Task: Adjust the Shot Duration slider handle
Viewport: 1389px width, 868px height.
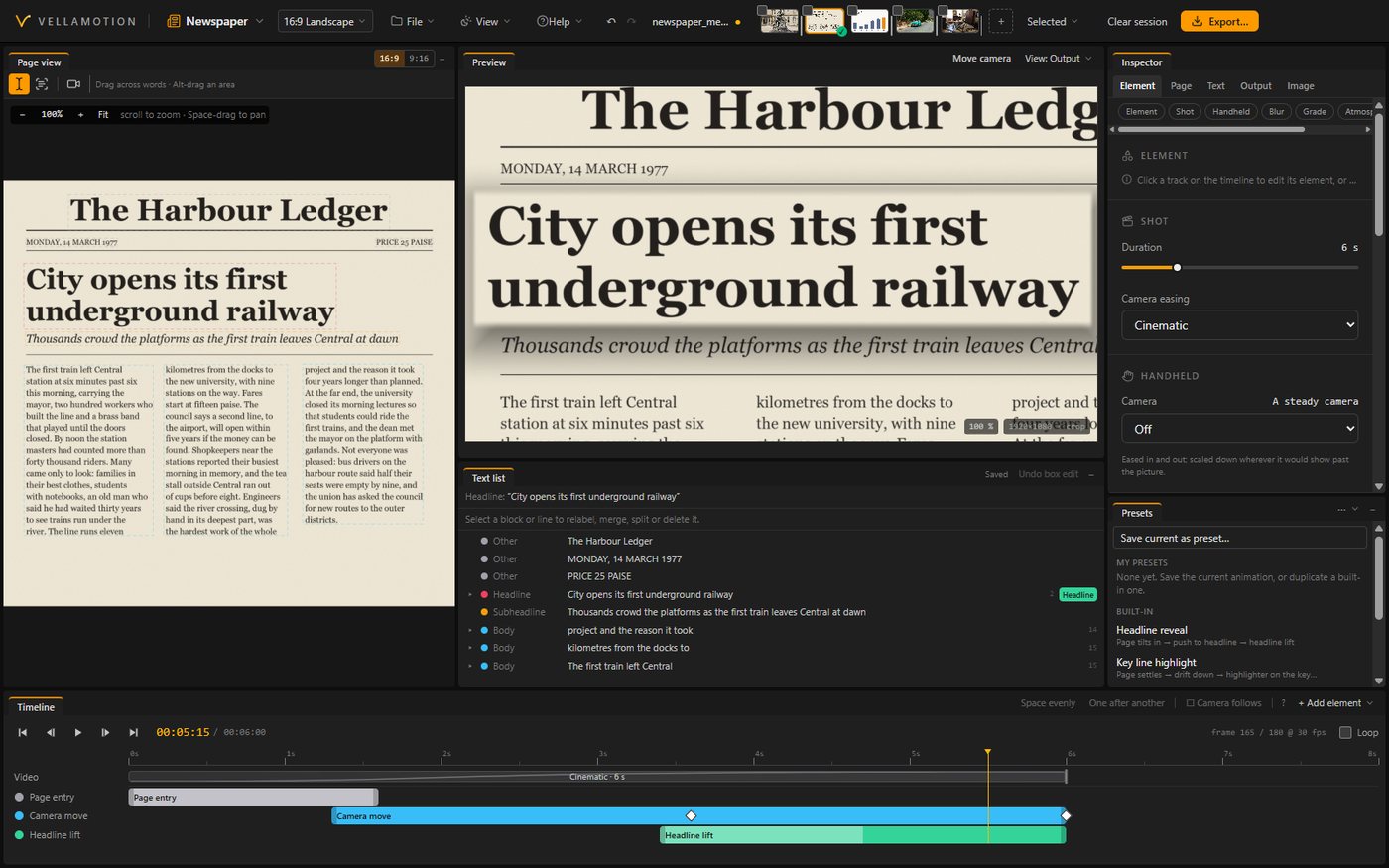Action: click(x=1177, y=267)
